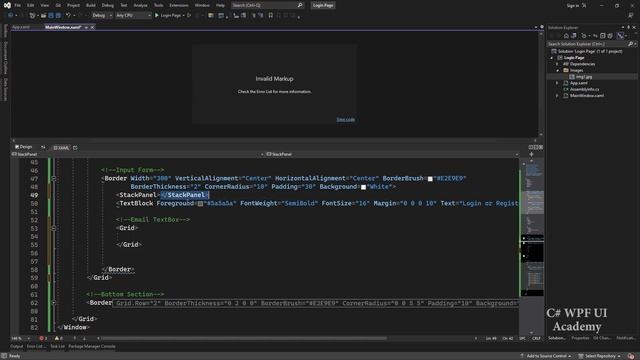Click the Visual Studio logo icon
Image resolution: width=640 pixels, height=360 pixels.
[7, 5]
